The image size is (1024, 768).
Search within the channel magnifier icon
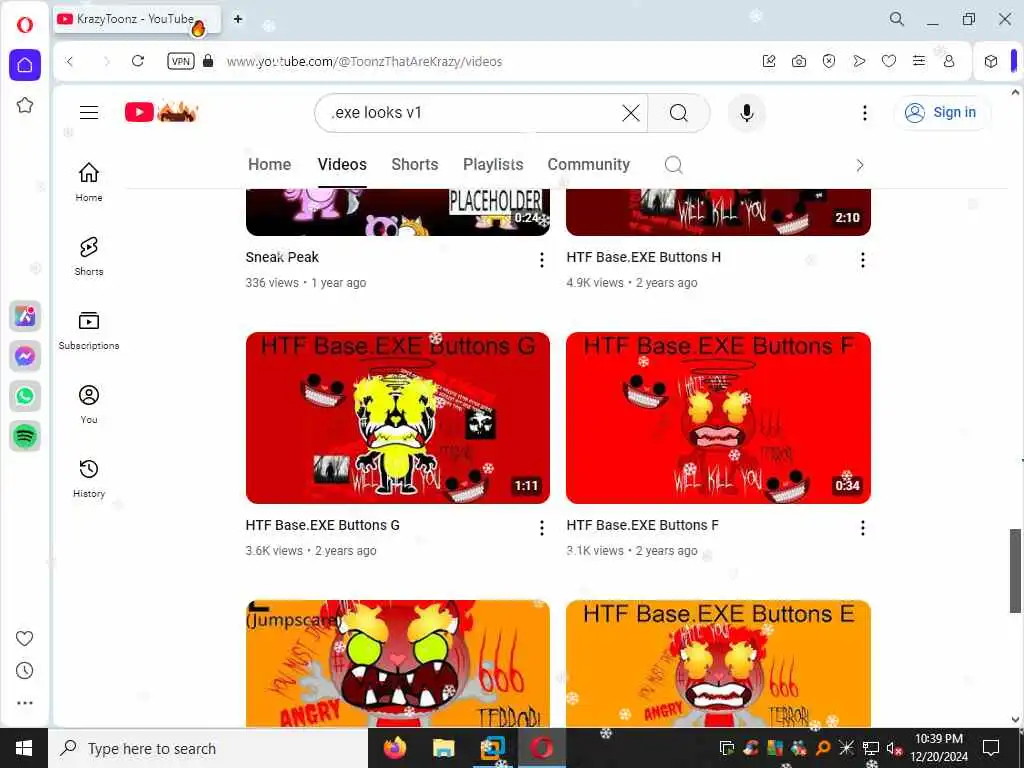673,165
